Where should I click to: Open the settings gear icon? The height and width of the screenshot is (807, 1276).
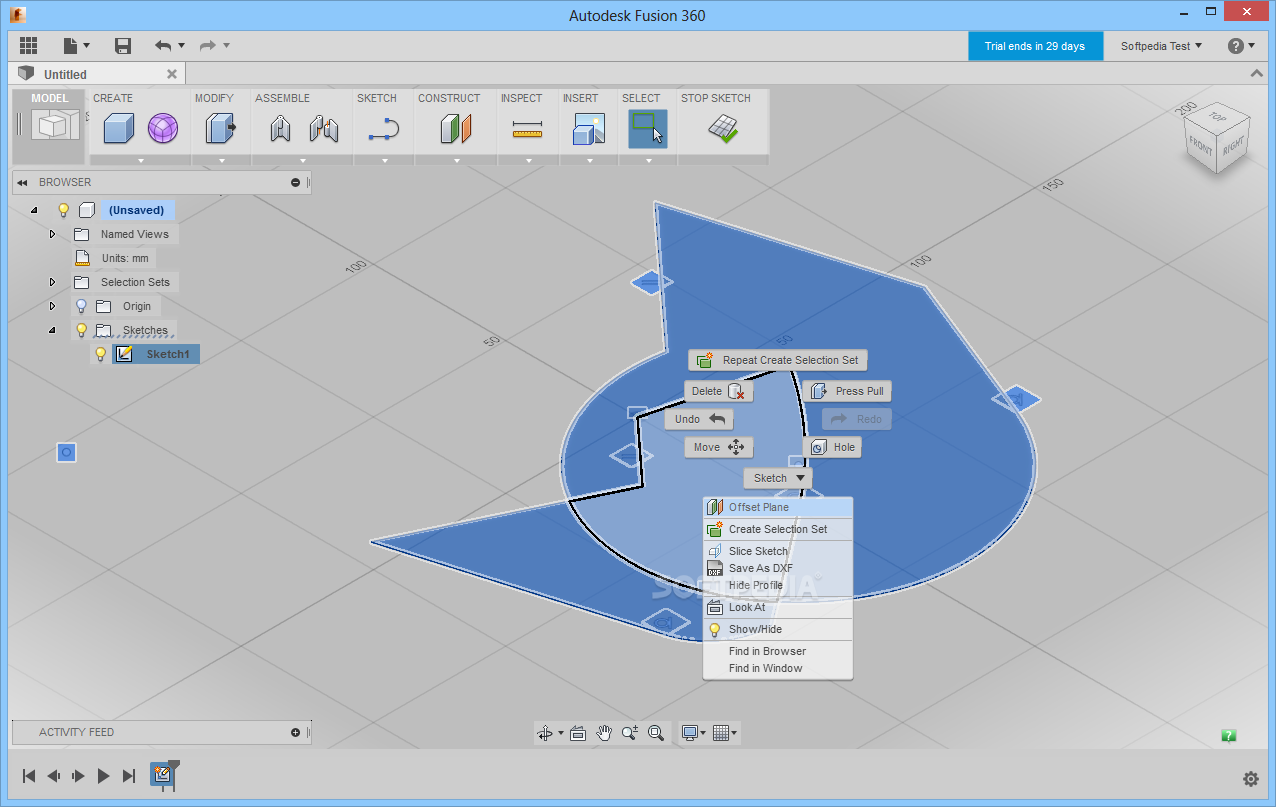pyautogui.click(x=1250, y=779)
